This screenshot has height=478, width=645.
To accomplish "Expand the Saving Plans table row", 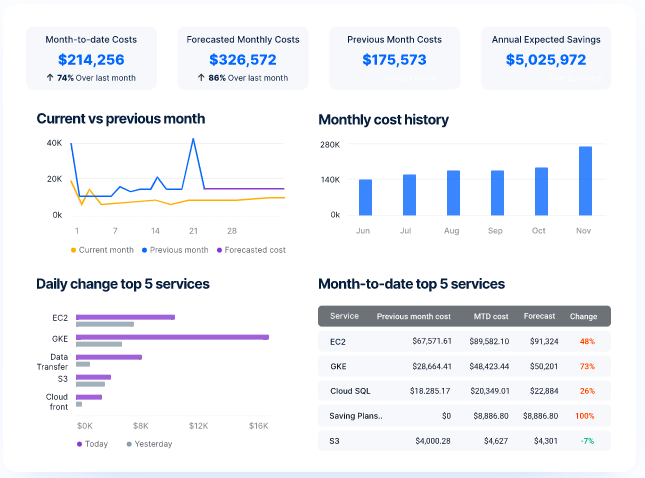I will 463,415.
